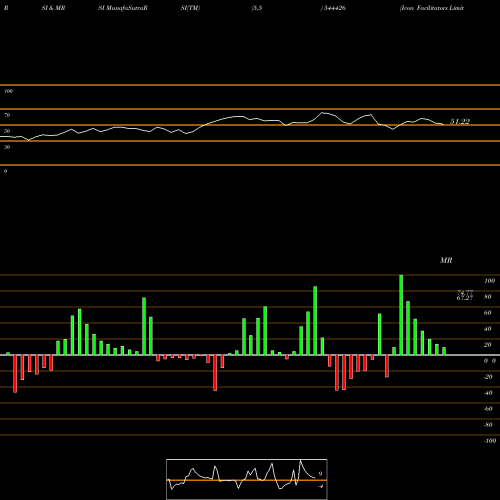
Task: Click the 'Icon Facilitators Limit' company name
Action: [x=432, y=8]
